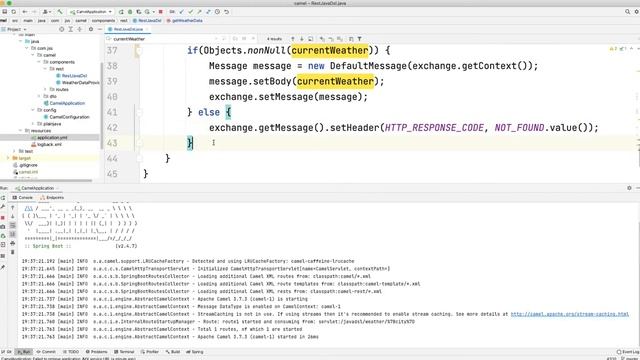Screen dimensions: 640x360
Task: Click the currentWeather search field
Action: point(161,39)
